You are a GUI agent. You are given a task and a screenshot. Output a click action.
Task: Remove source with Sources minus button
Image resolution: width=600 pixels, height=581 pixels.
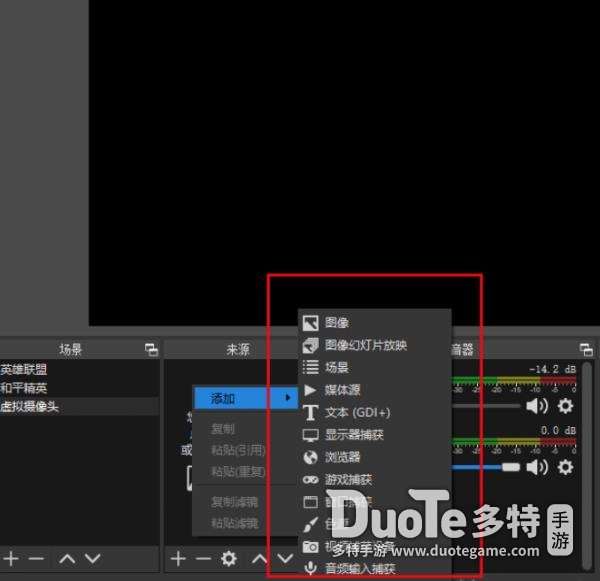(x=203, y=559)
